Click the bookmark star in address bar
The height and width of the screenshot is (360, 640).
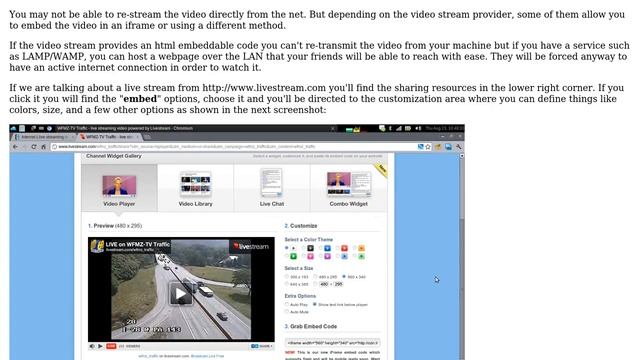click(x=428, y=147)
